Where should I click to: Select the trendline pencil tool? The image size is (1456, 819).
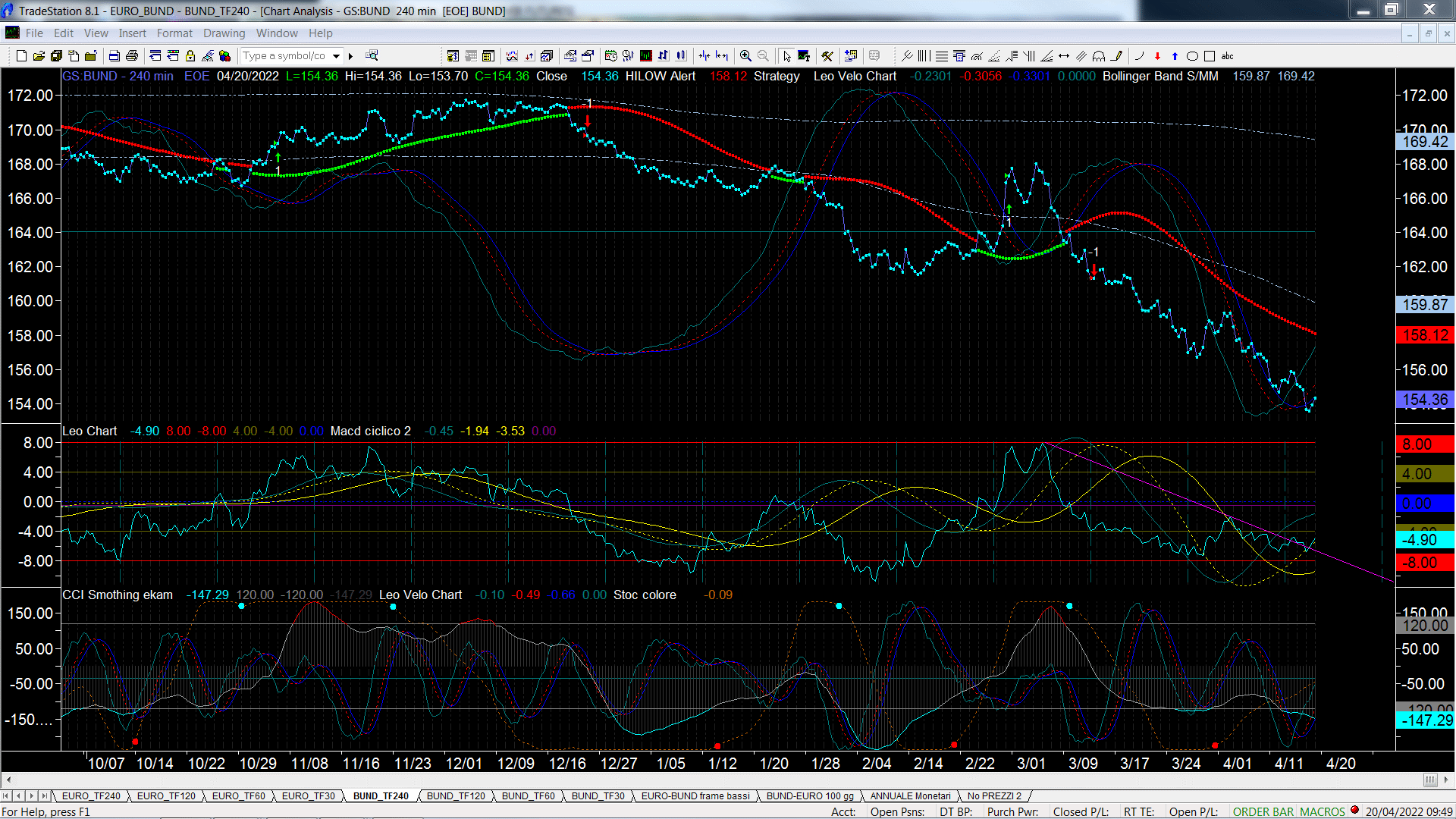point(1116,56)
